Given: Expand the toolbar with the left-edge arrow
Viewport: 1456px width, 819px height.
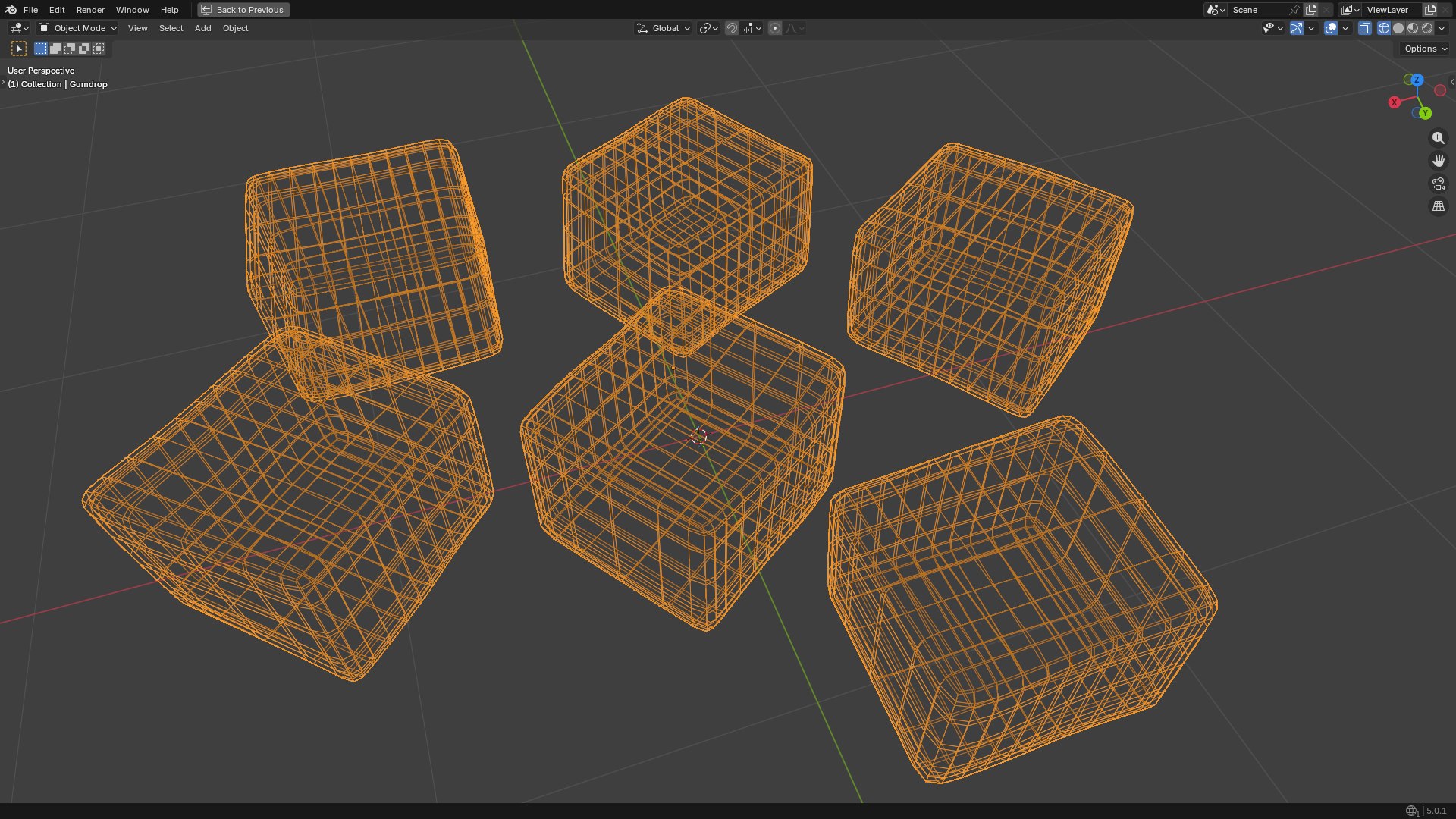Looking at the screenshot, I should point(3,82).
